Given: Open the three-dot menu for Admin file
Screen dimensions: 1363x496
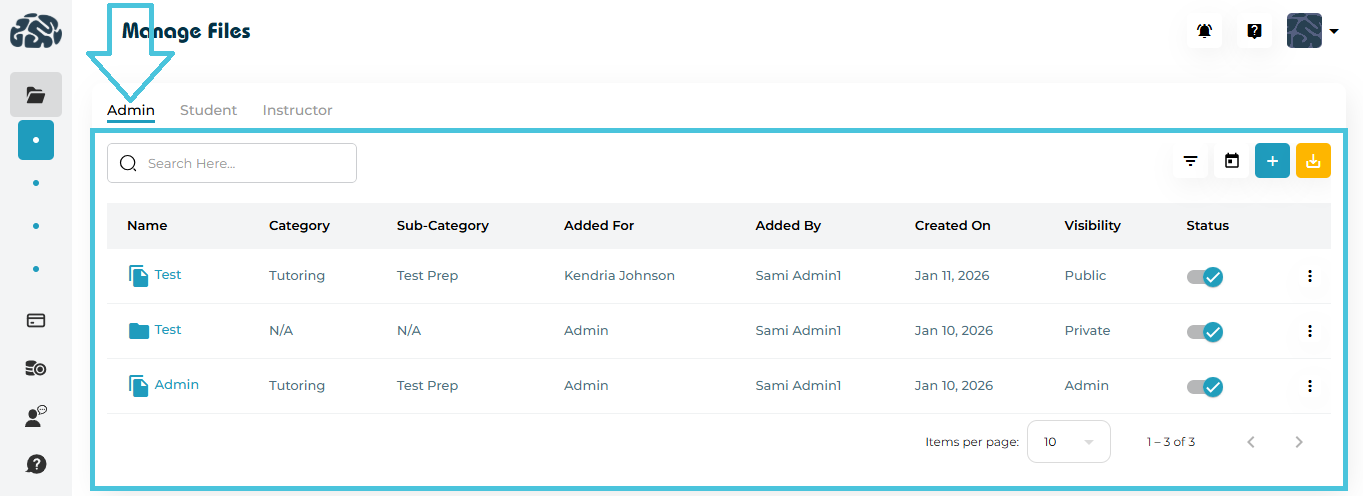Looking at the screenshot, I should (x=1310, y=386).
